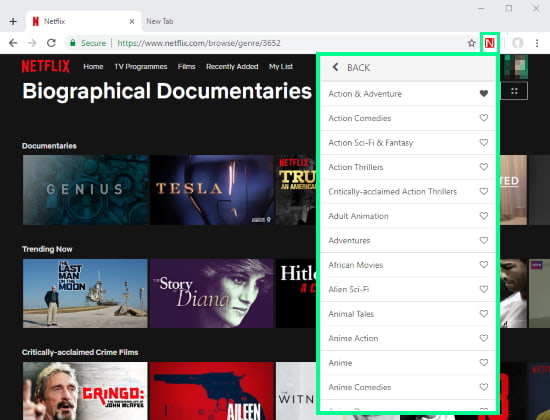Viewport: 550px width, 420px height.
Task: Toggle heart for Critically-acclaimed Action Thrillers
Action: [x=484, y=191]
